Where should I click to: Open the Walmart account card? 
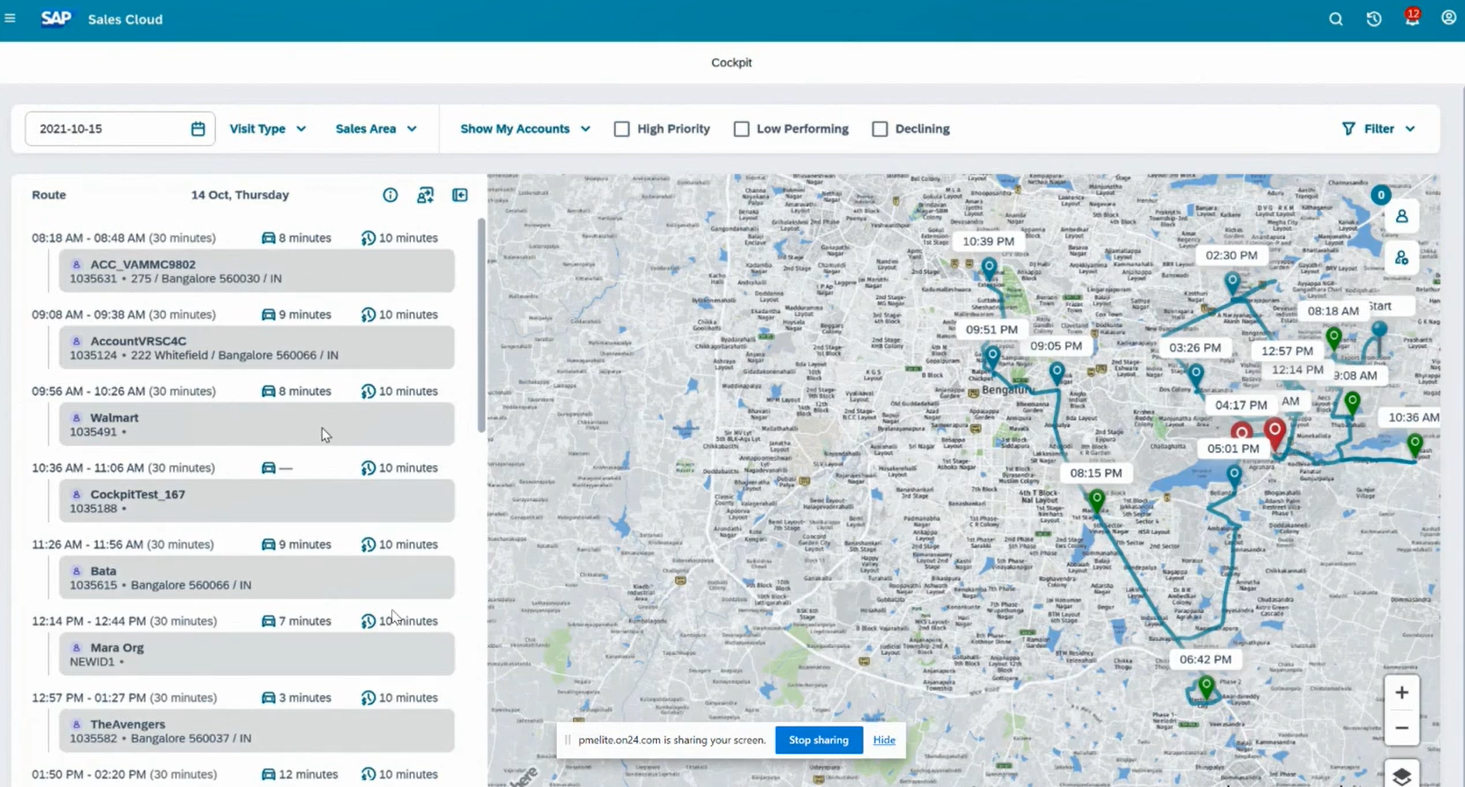(x=257, y=424)
